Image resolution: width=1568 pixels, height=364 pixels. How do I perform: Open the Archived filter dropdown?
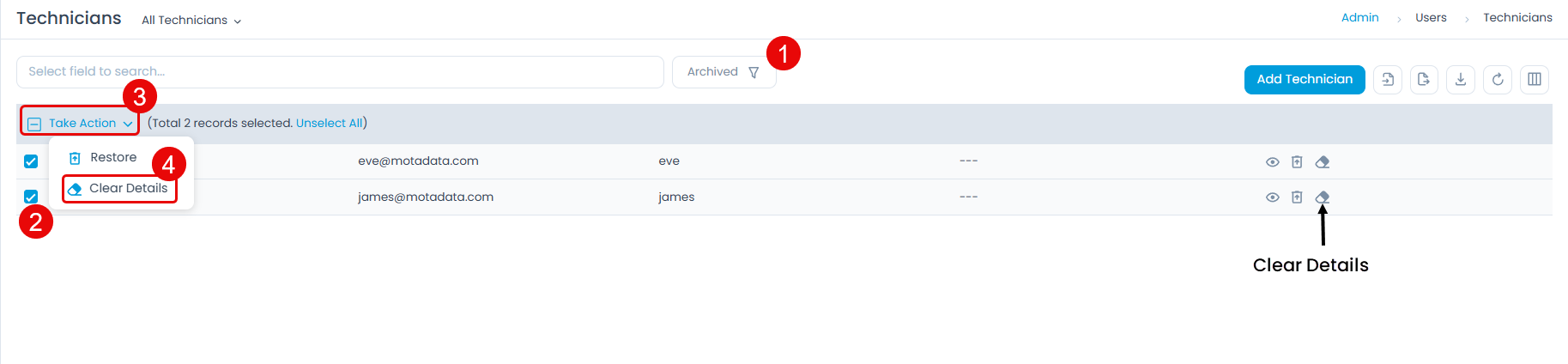pyautogui.click(x=723, y=72)
